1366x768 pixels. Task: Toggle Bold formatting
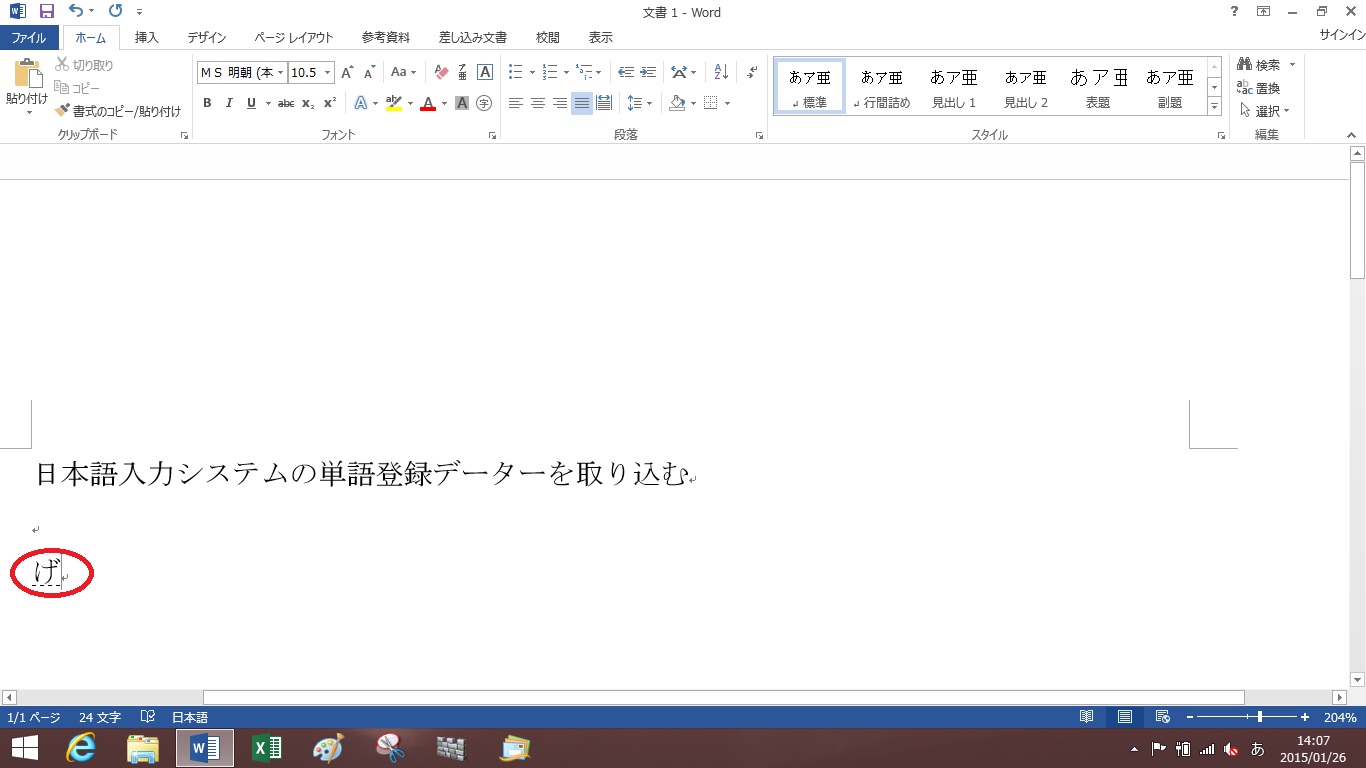[x=207, y=103]
